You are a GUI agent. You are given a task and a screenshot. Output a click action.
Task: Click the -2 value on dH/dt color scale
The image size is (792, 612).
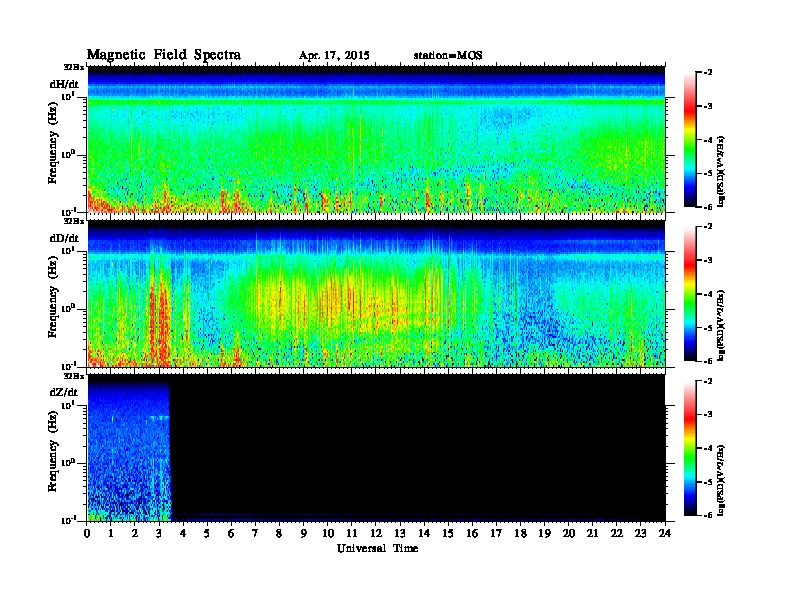click(x=708, y=72)
